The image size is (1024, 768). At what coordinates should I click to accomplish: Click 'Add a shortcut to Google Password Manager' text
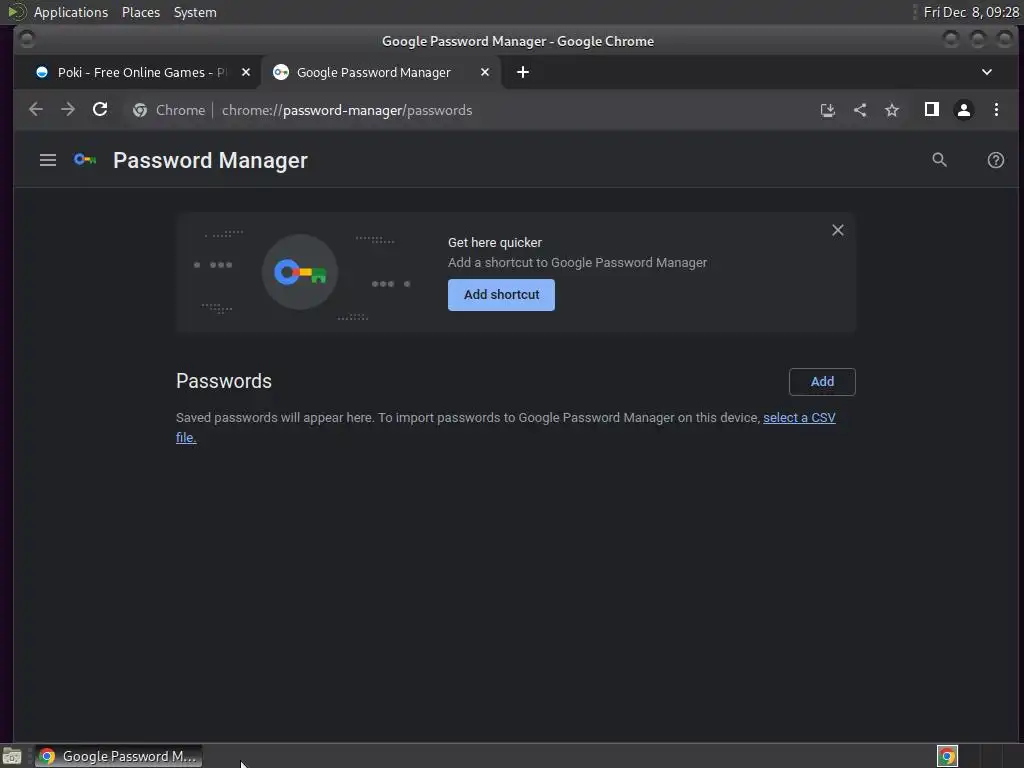click(x=577, y=263)
